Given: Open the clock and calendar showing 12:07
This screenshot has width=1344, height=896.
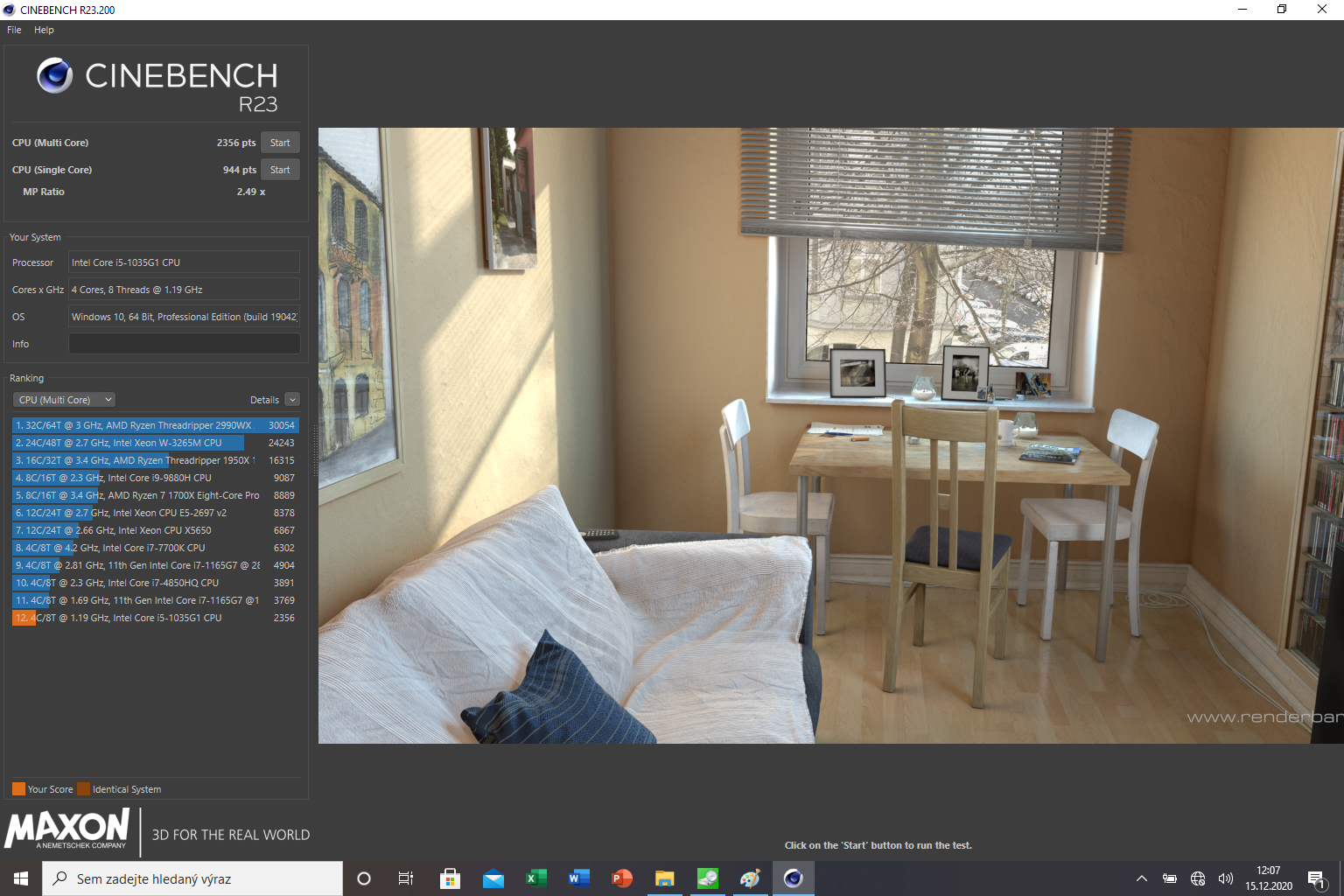Looking at the screenshot, I should tap(1269, 878).
